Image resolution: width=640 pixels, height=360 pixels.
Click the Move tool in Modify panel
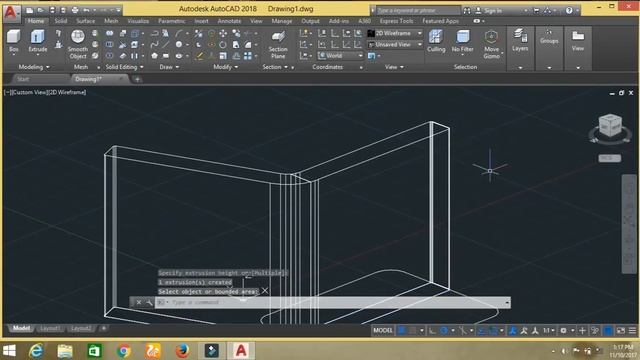coord(223,33)
